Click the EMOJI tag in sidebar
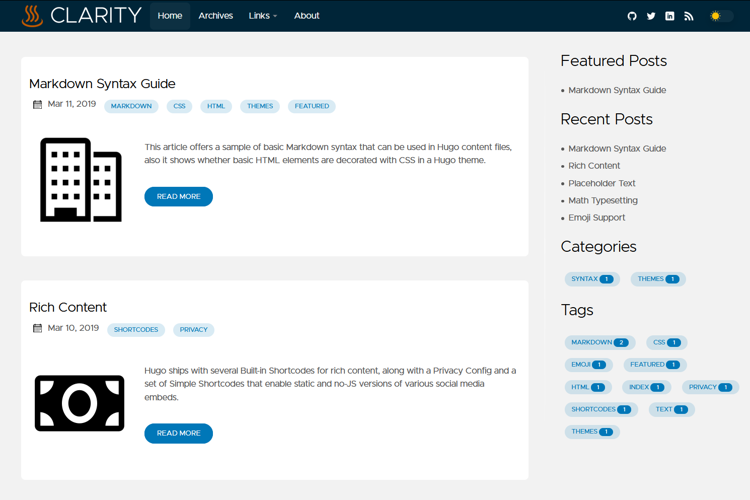The width and height of the screenshot is (750, 500). (x=587, y=365)
